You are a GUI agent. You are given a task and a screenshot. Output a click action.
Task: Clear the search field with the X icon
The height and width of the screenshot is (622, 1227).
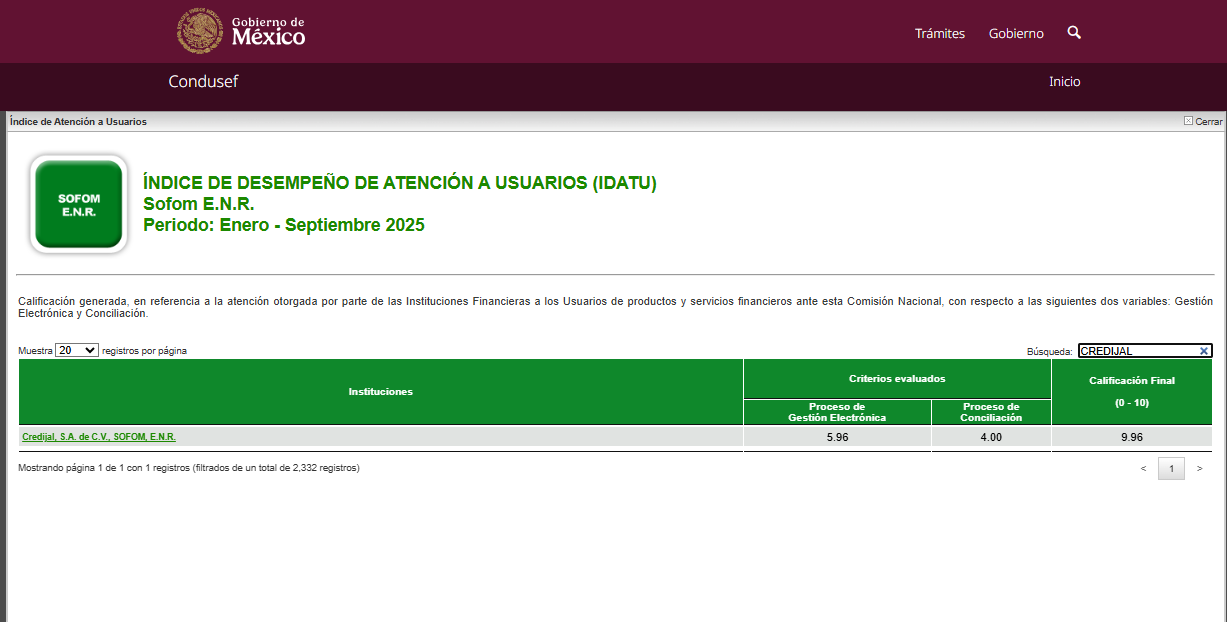pos(1204,351)
